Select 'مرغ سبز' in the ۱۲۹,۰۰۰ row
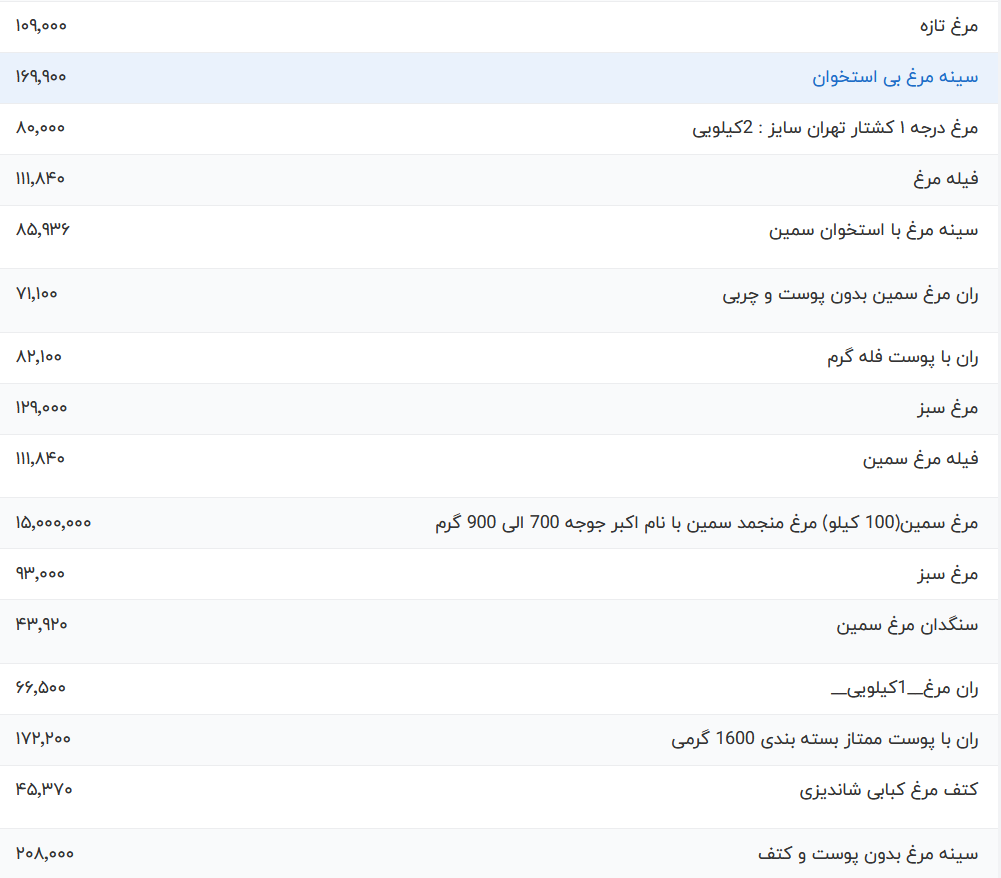The width and height of the screenshot is (1001, 878). tap(948, 408)
